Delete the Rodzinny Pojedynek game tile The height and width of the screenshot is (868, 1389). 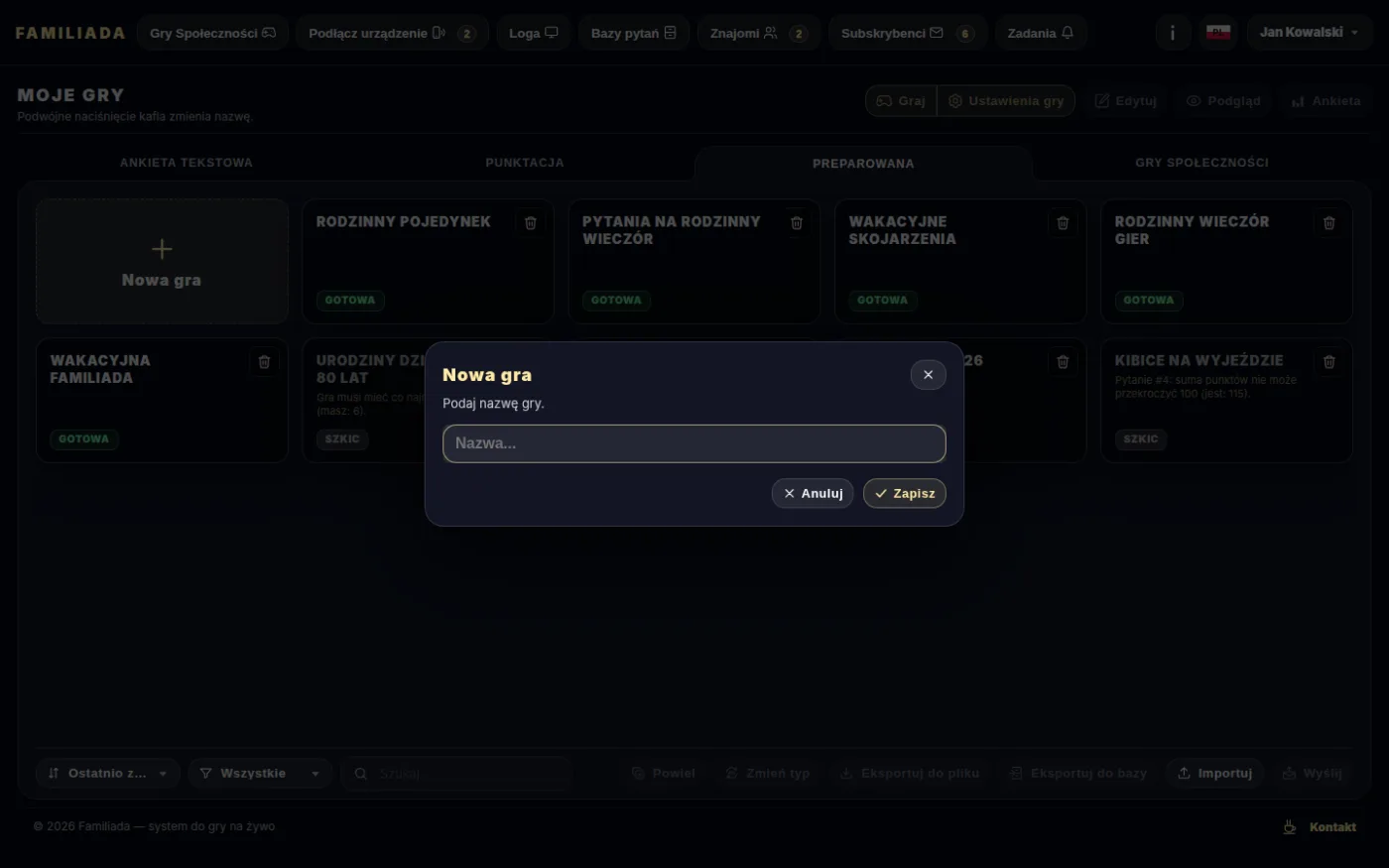530,223
